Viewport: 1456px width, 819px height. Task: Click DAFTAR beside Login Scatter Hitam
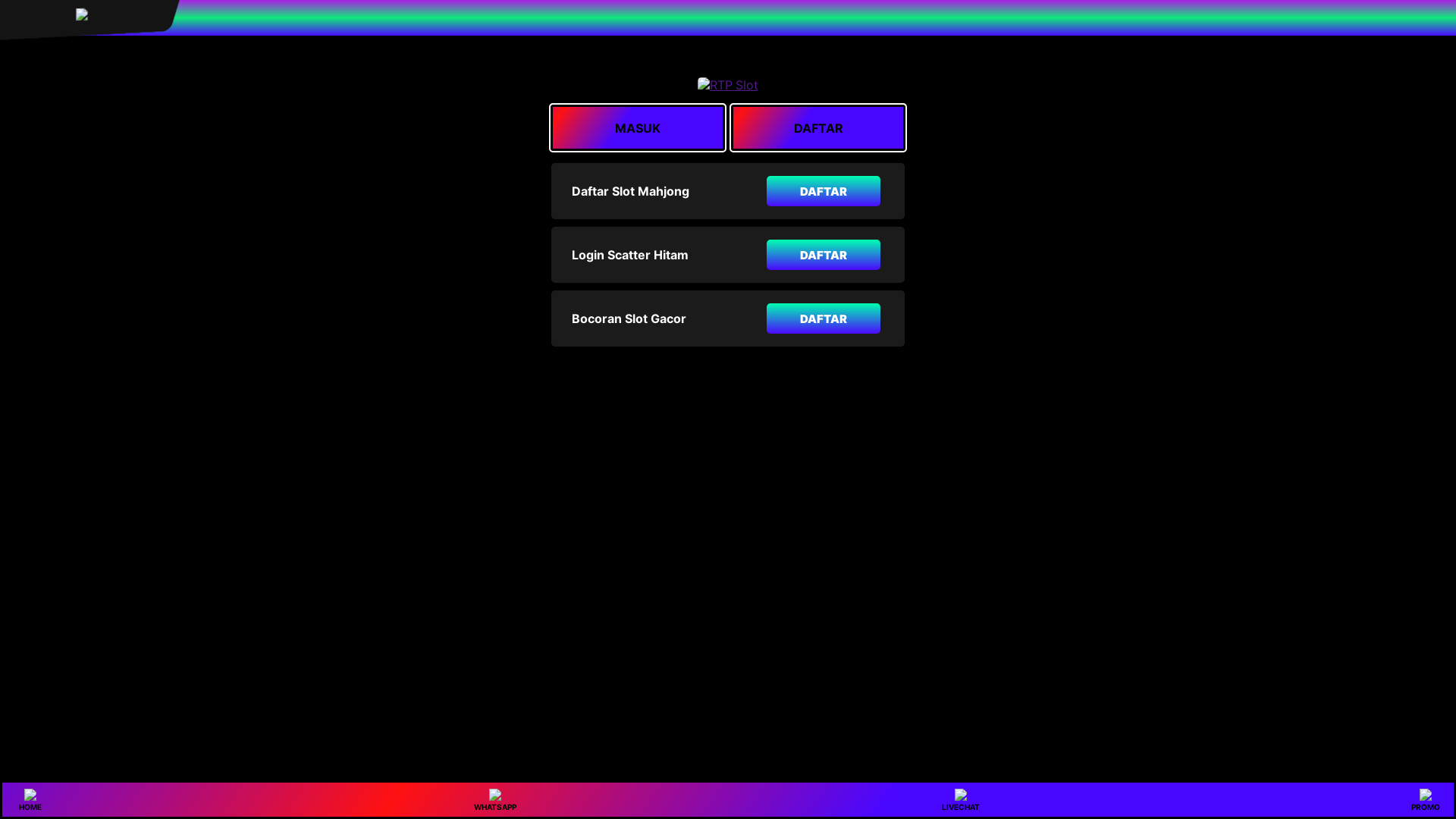(x=824, y=255)
